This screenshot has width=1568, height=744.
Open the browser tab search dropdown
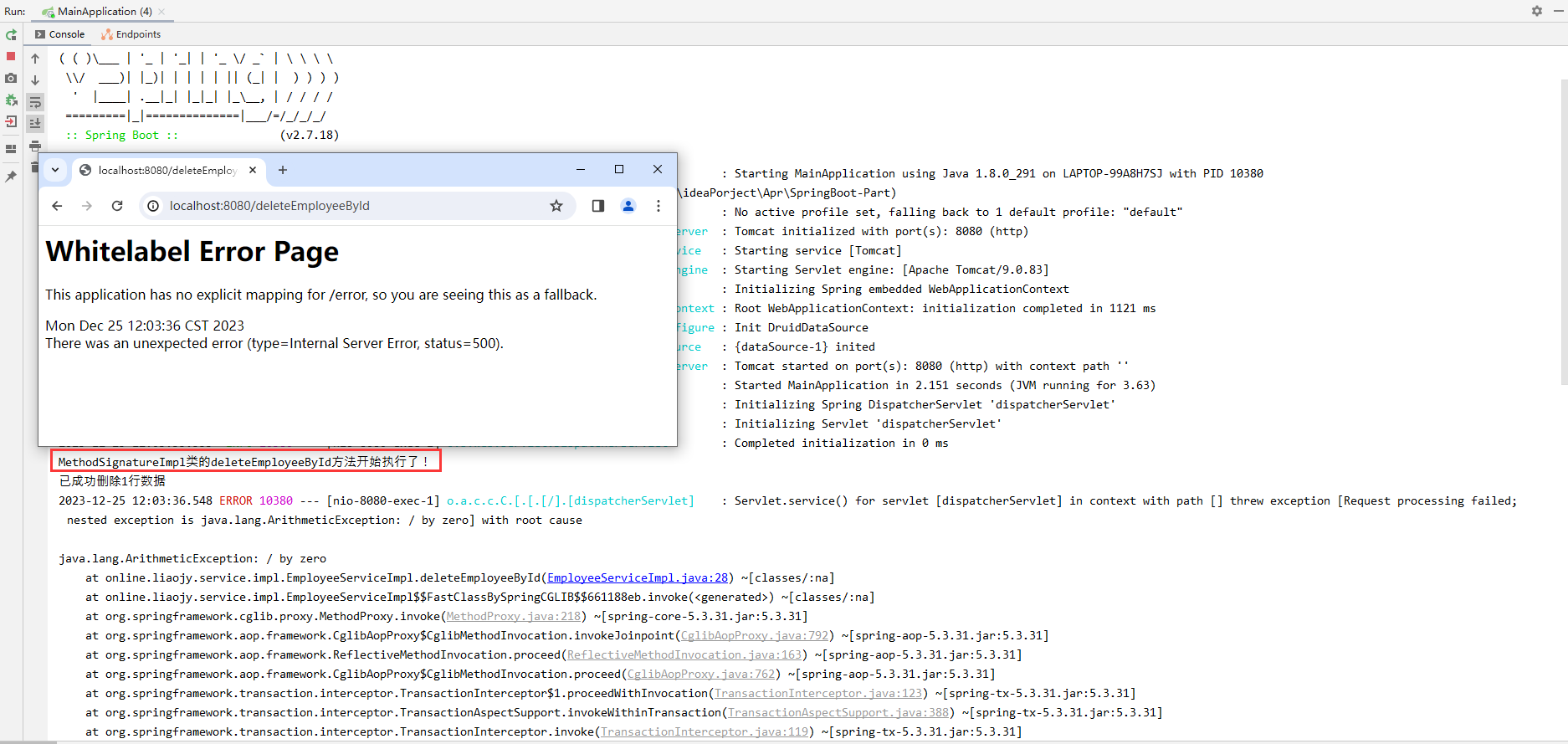pyautogui.click(x=55, y=170)
